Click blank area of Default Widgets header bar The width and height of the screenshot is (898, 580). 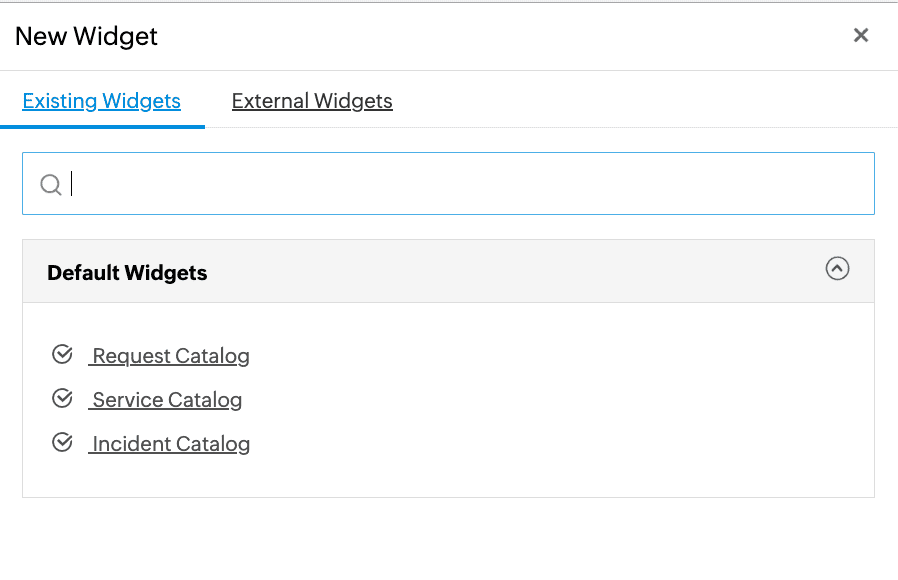pos(500,272)
